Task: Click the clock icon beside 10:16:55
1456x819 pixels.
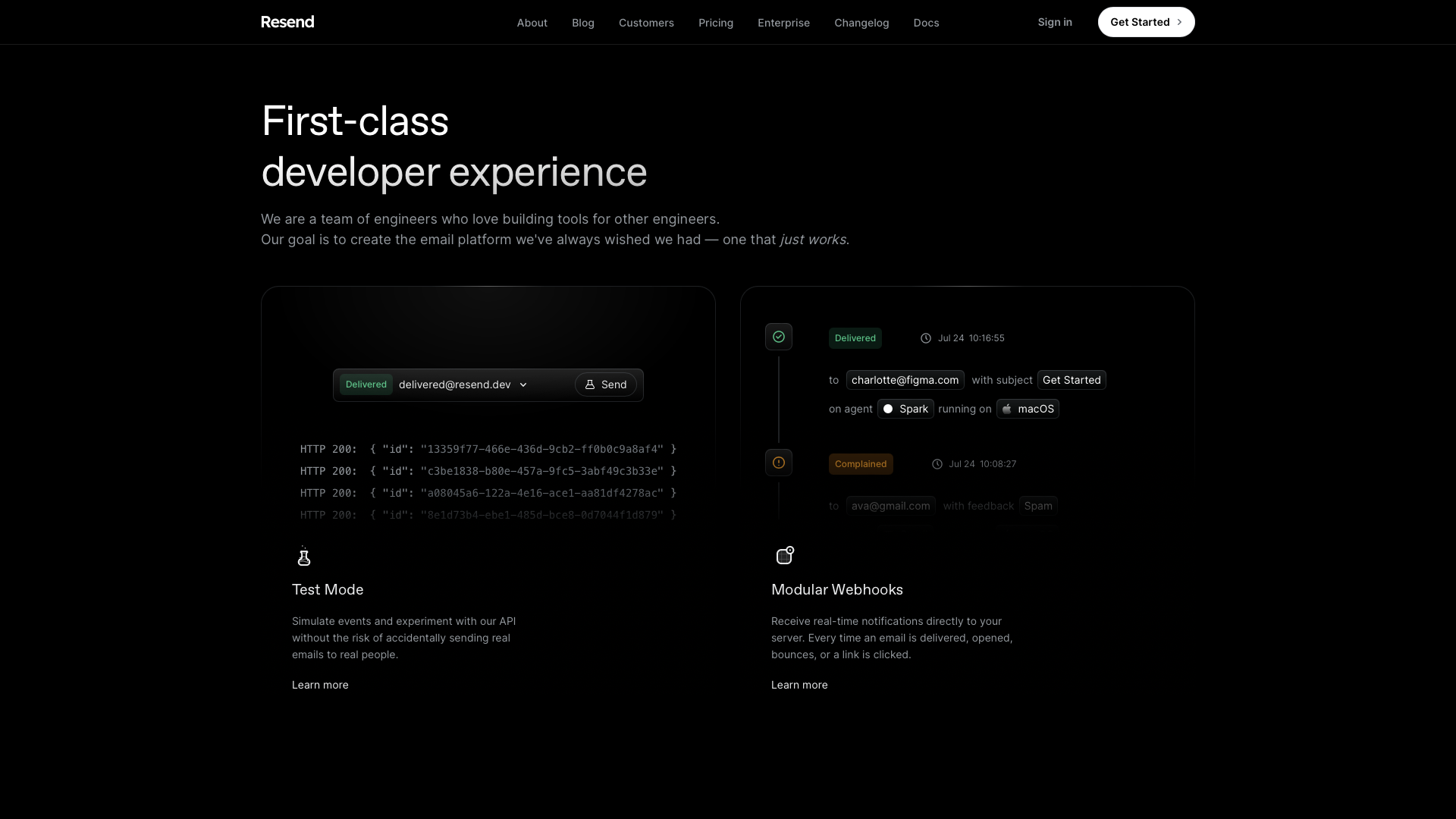Action: point(926,338)
